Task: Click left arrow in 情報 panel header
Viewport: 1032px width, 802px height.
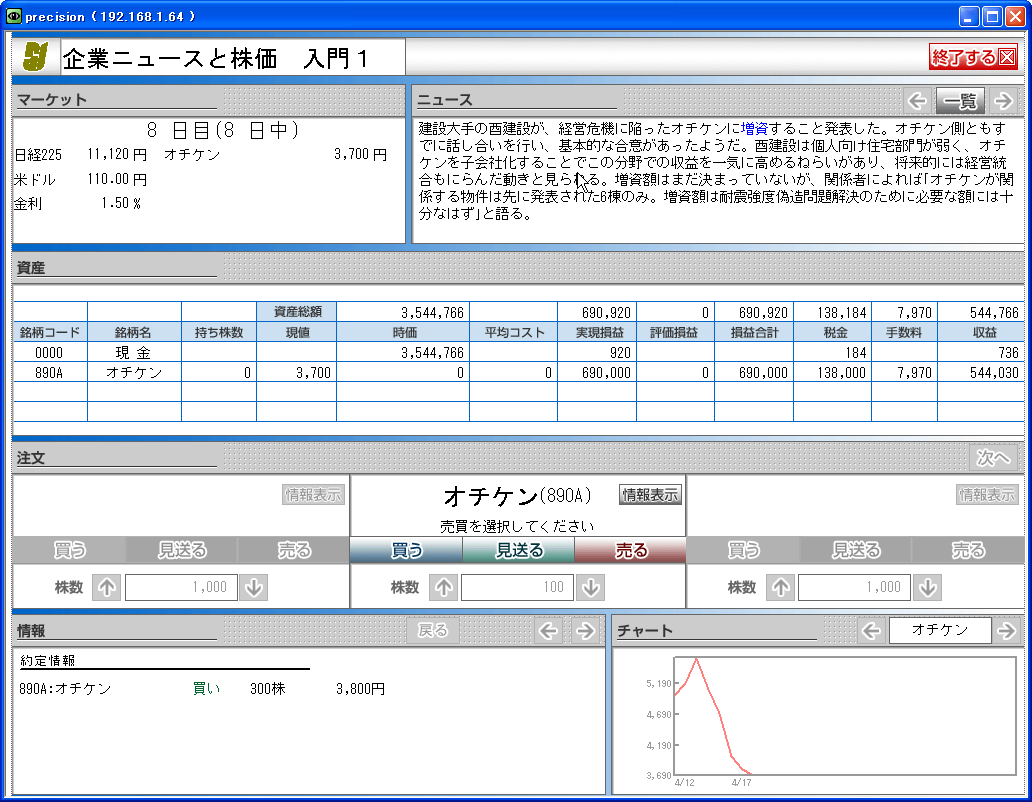Action: pyautogui.click(x=548, y=631)
